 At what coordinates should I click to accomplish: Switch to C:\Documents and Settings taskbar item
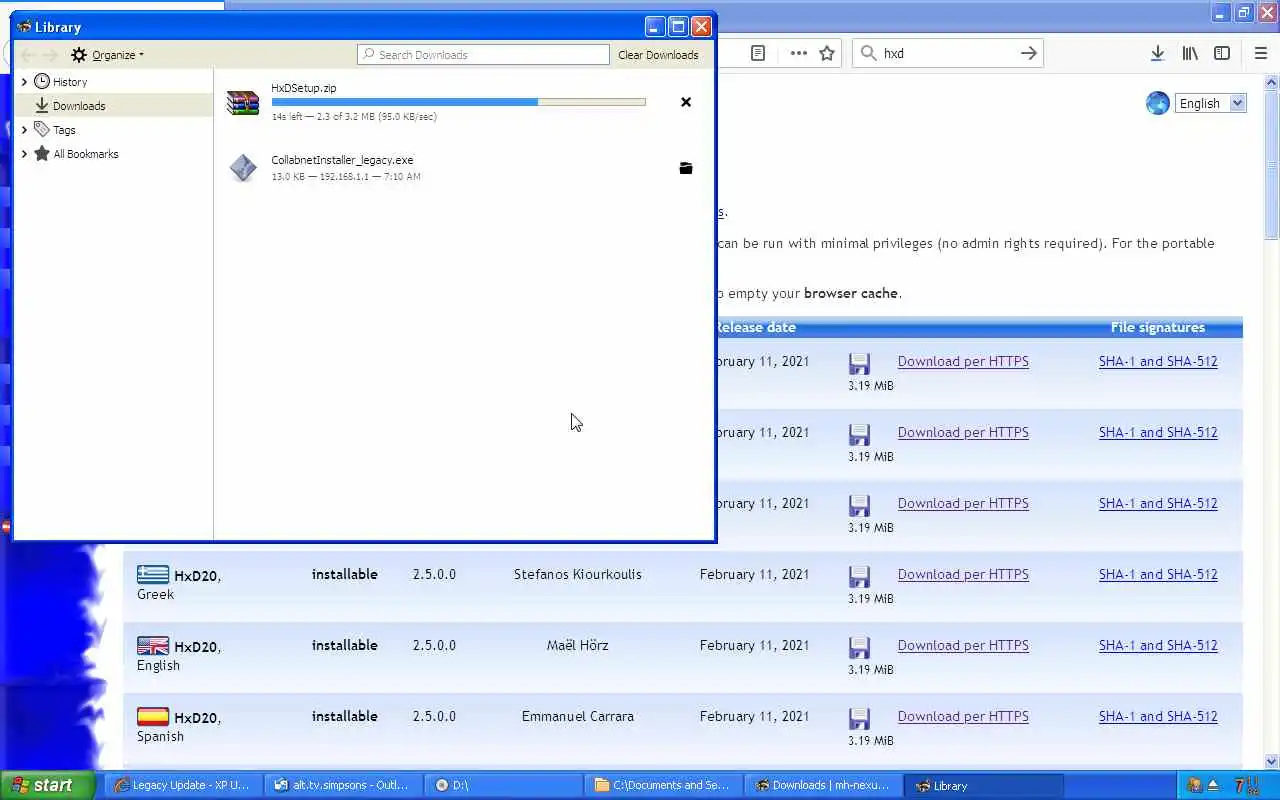pos(664,785)
